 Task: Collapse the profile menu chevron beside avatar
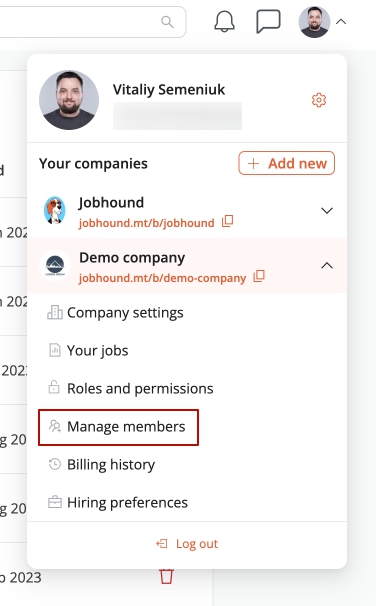(x=341, y=22)
